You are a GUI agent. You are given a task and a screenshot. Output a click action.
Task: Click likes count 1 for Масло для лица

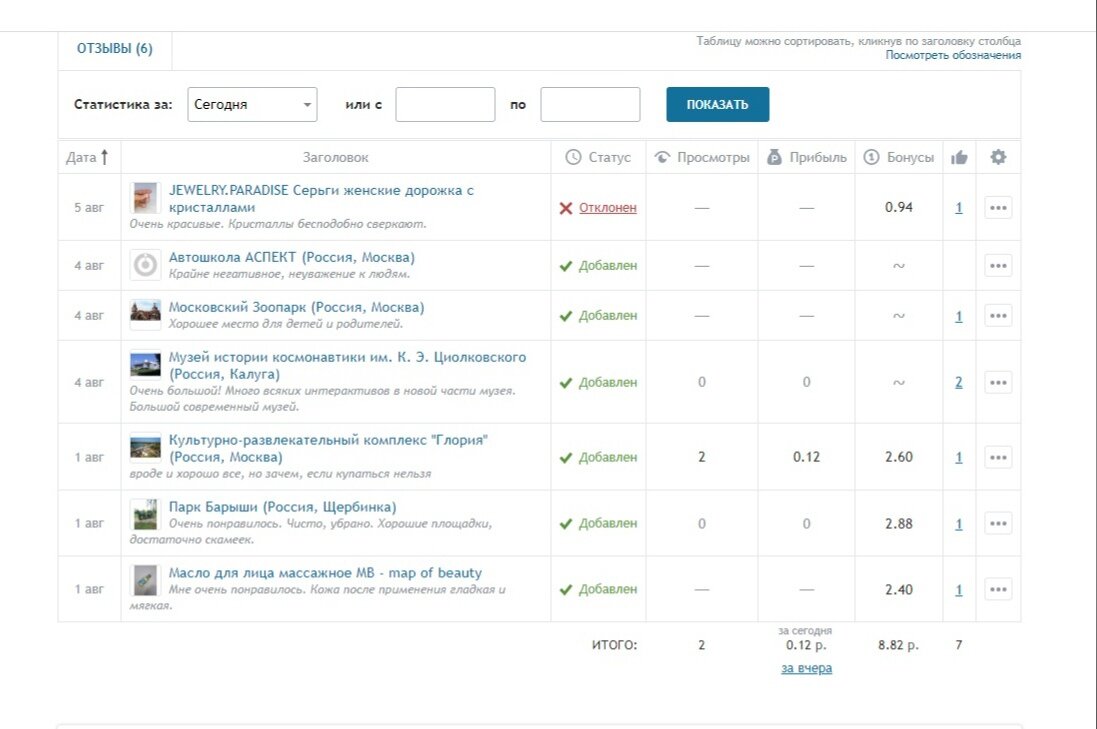958,590
